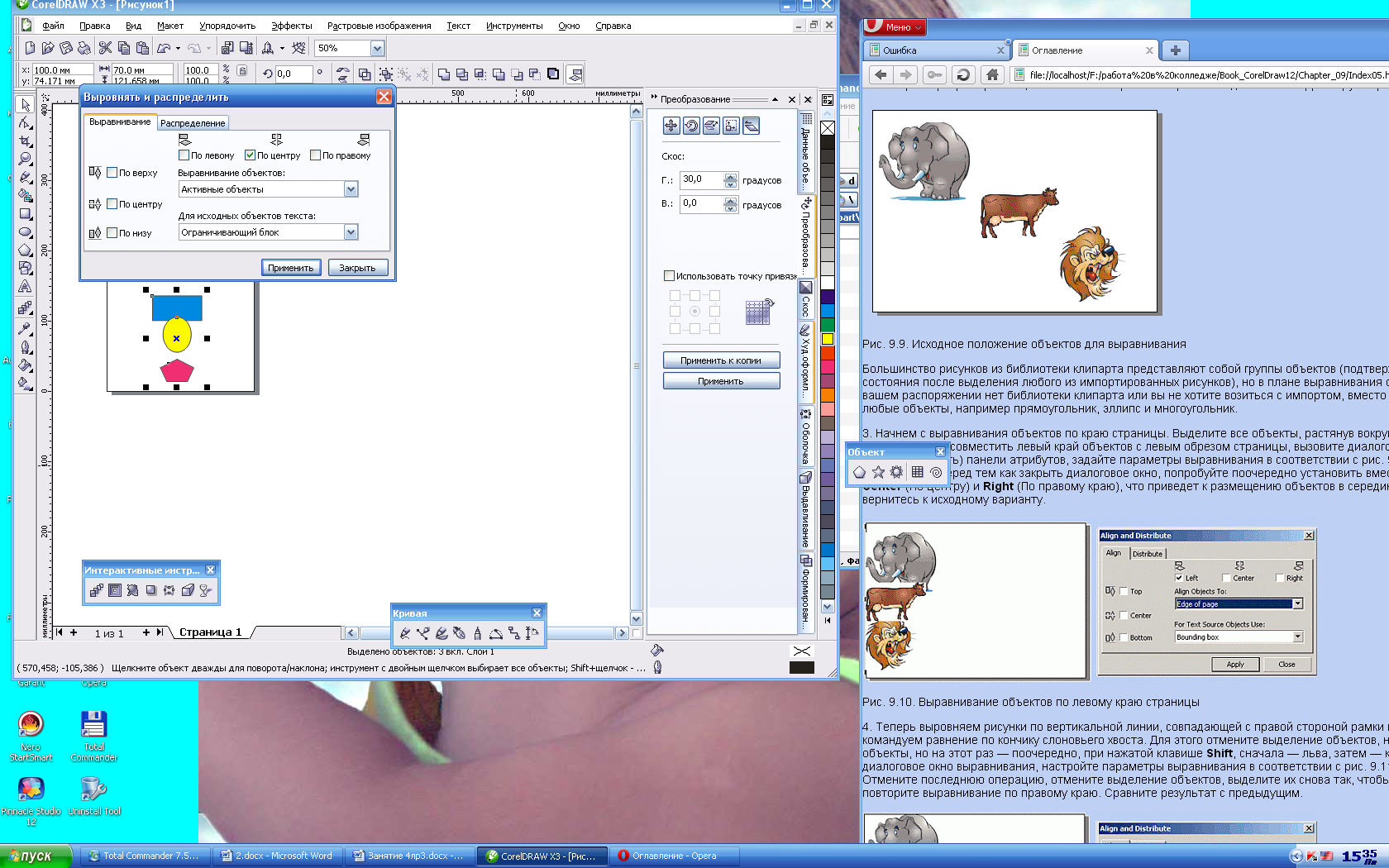This screenshot has width=1389, height=868.
Task: Enable the vertical 'По центру' checkbox
Action: [x=112, y=204]
